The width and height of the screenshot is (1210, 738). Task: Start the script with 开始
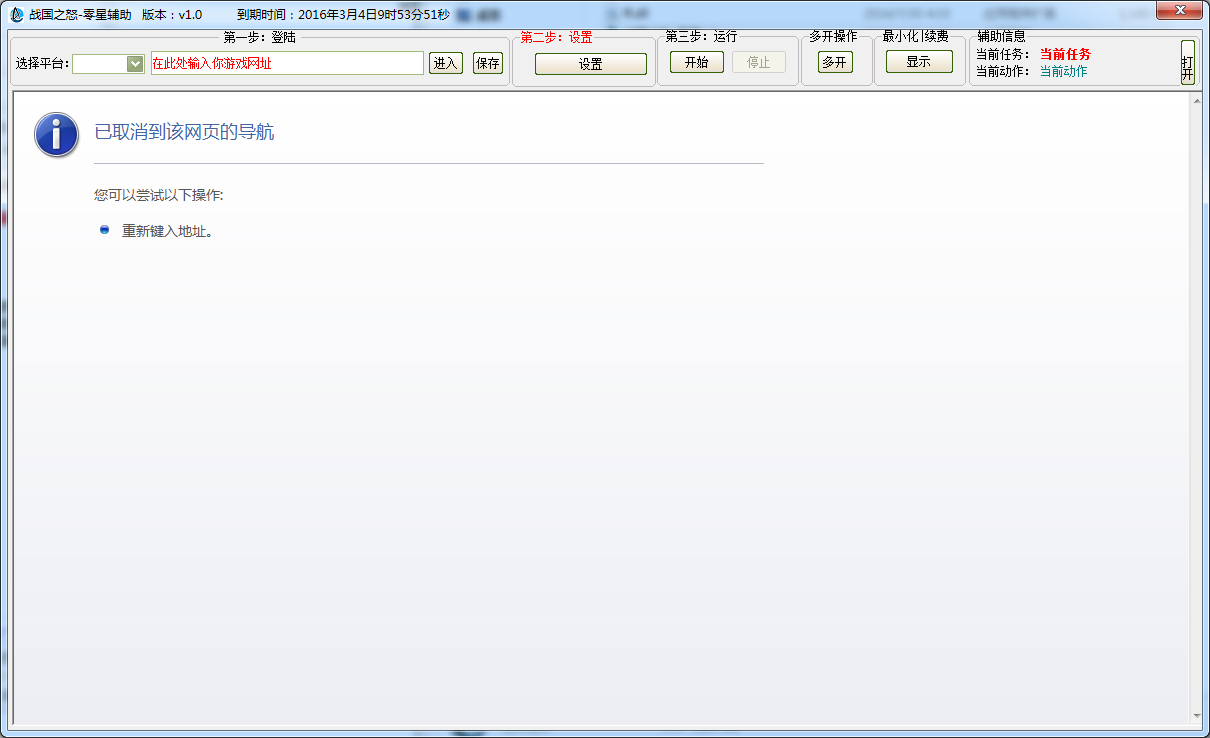[x=696, y=62]
